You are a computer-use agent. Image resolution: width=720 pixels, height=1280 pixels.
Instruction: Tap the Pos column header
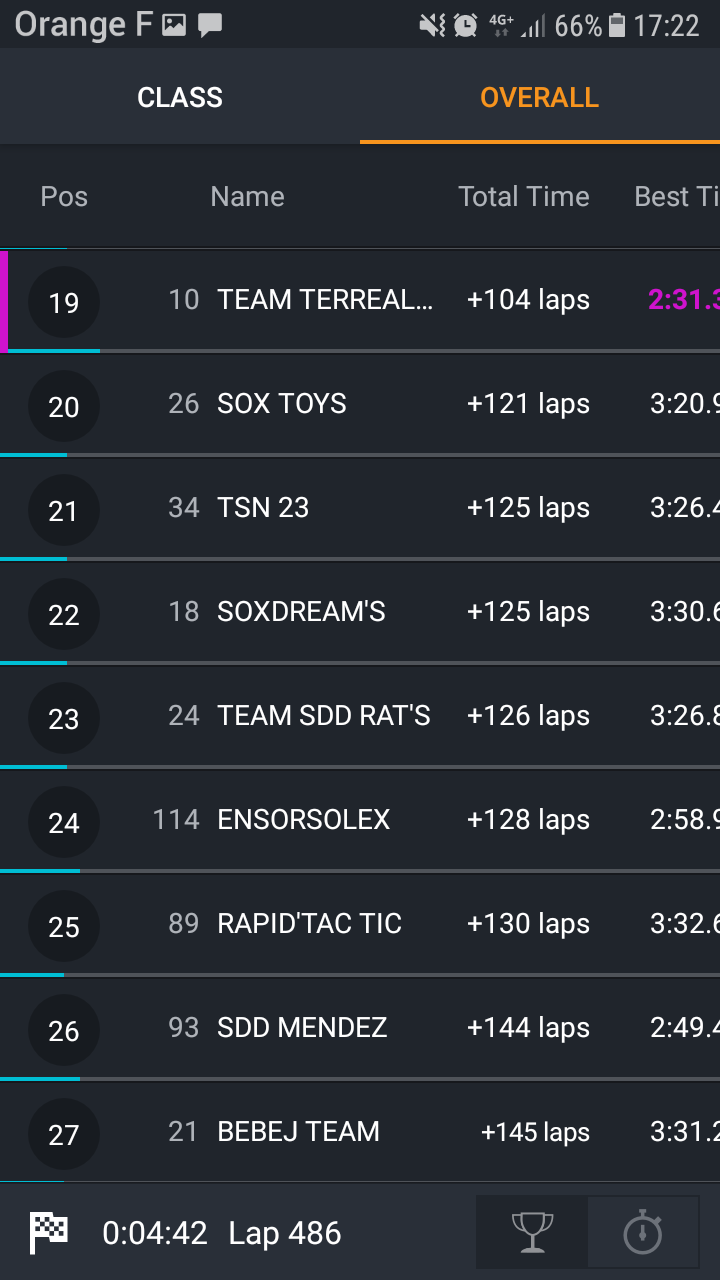point(64,197)
